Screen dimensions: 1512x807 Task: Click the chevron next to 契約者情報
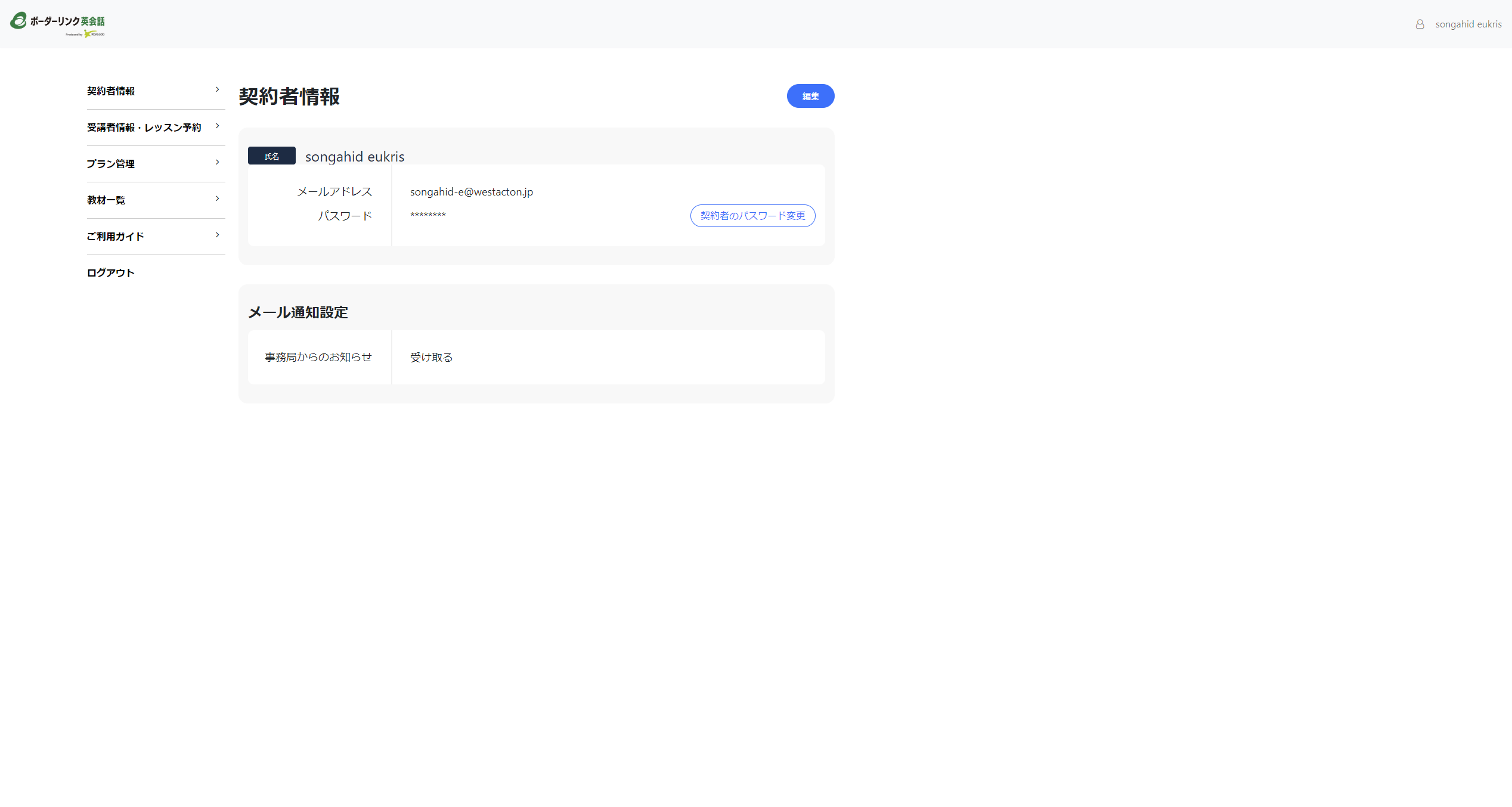218,89
